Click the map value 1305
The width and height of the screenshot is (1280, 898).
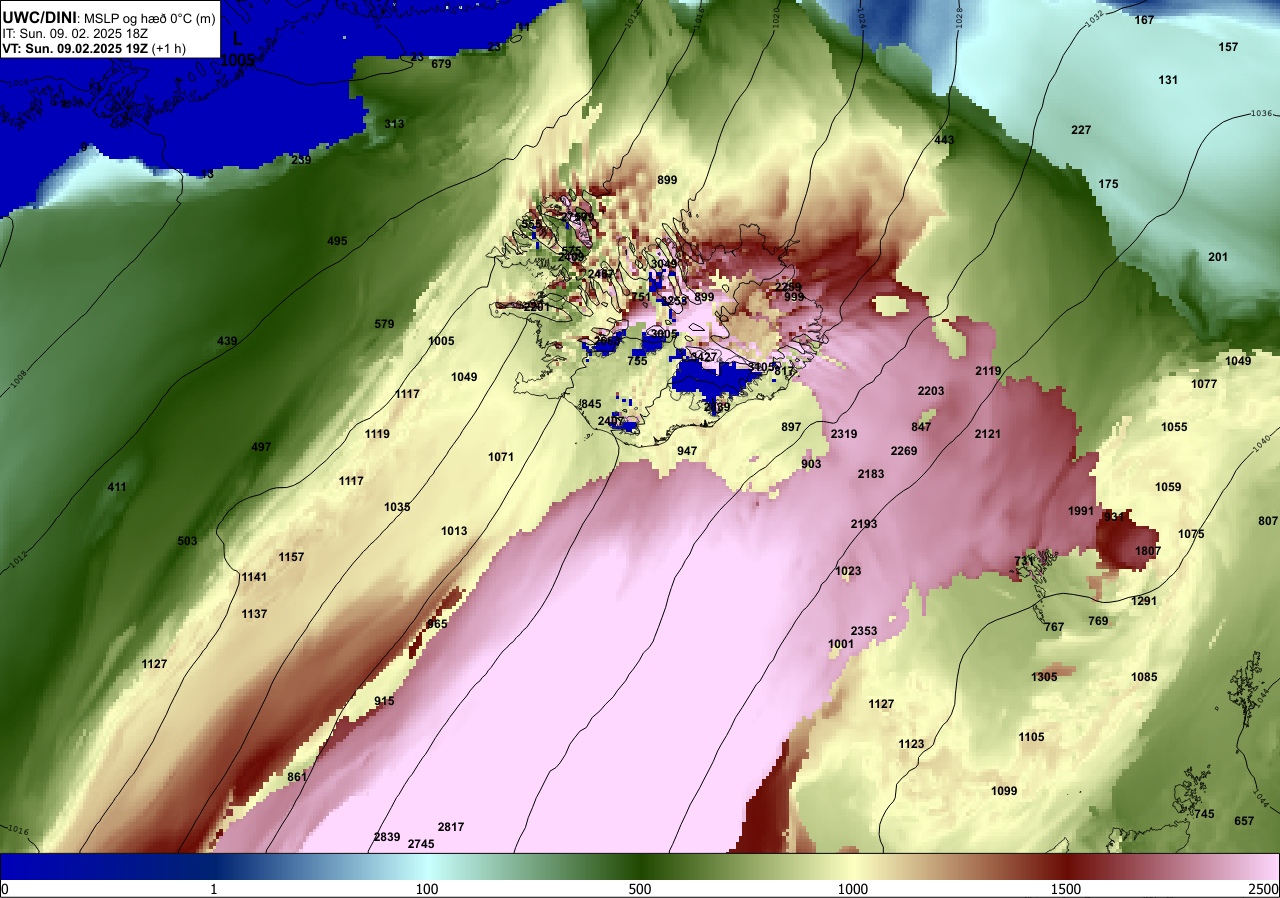(1044, 677)
